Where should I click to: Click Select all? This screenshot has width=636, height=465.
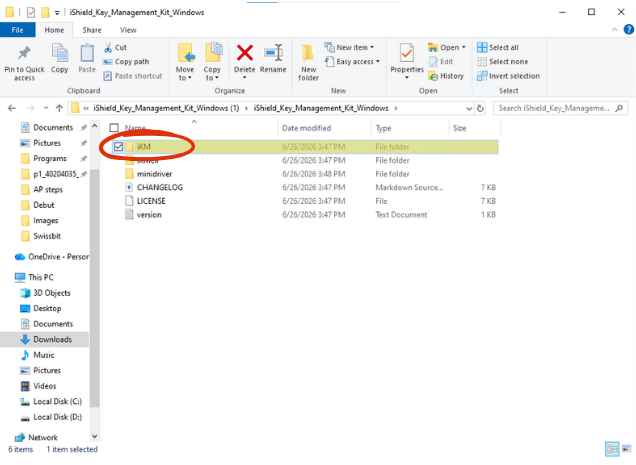click(498, 47)
